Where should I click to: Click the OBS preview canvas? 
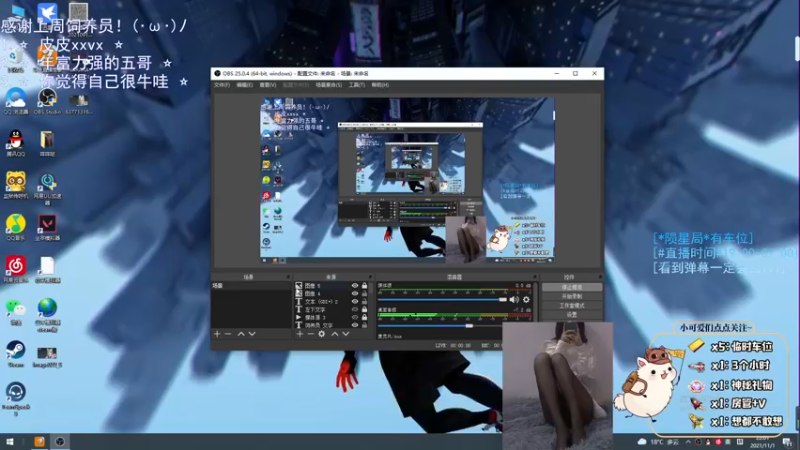407,180
